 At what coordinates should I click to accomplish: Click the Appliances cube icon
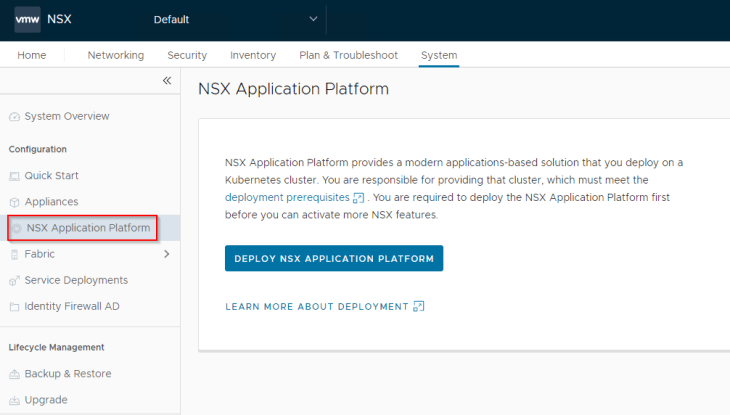point(14,202)
